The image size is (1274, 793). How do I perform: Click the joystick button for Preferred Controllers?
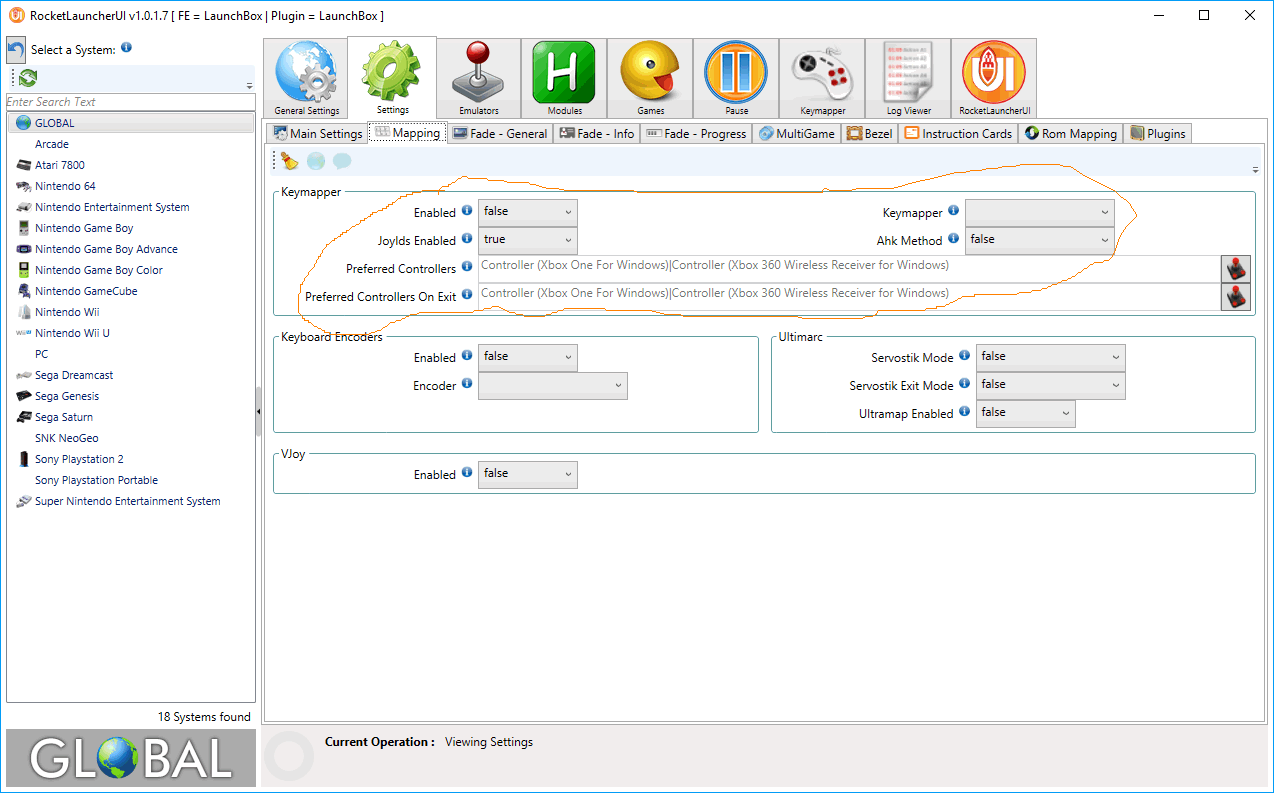1236,269
